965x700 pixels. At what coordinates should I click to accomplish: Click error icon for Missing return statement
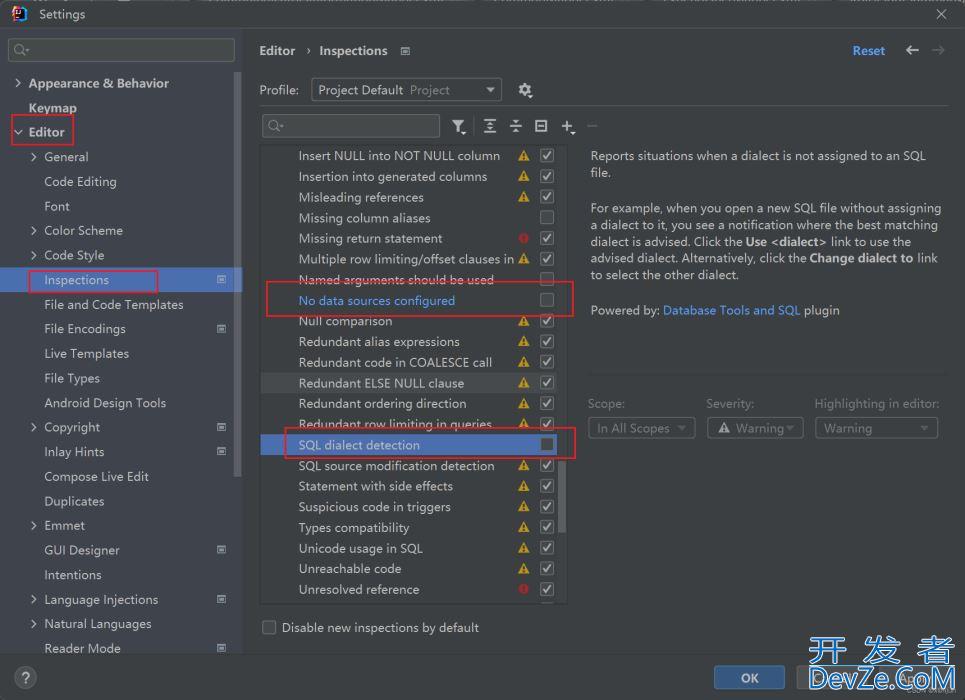[524, 238]
